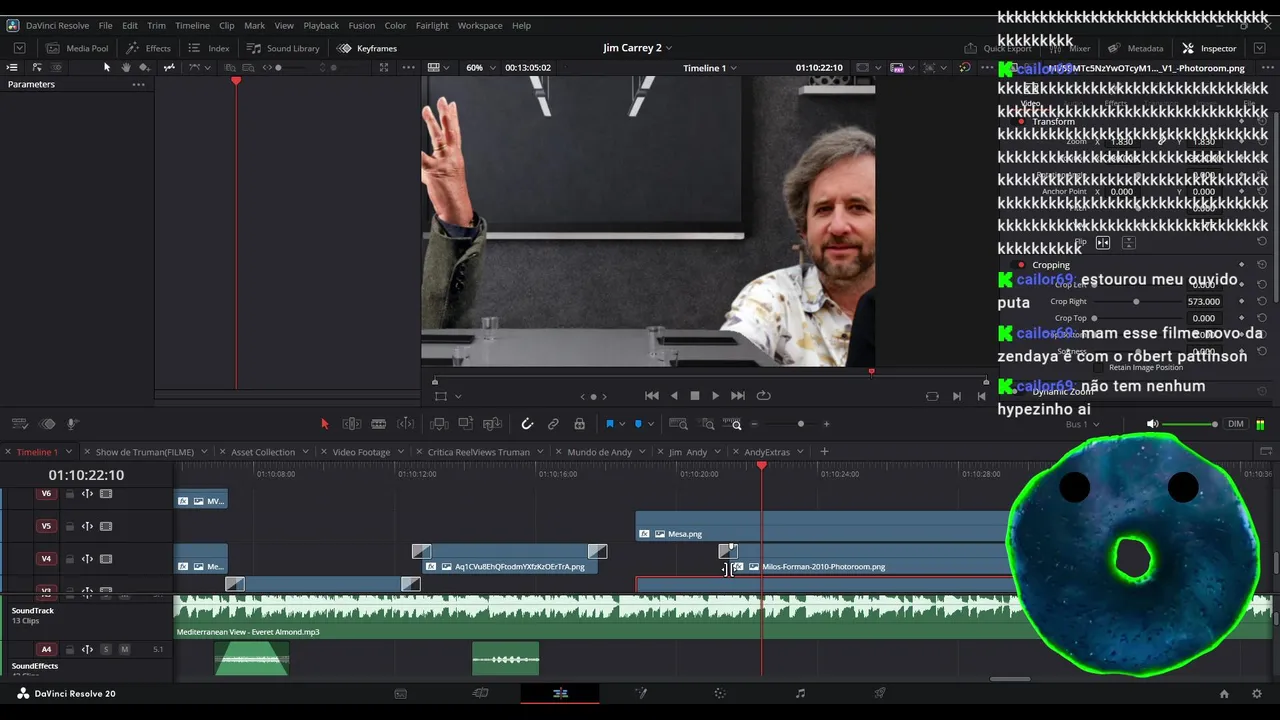
Task: Open the Index panel
Action: 209,48
